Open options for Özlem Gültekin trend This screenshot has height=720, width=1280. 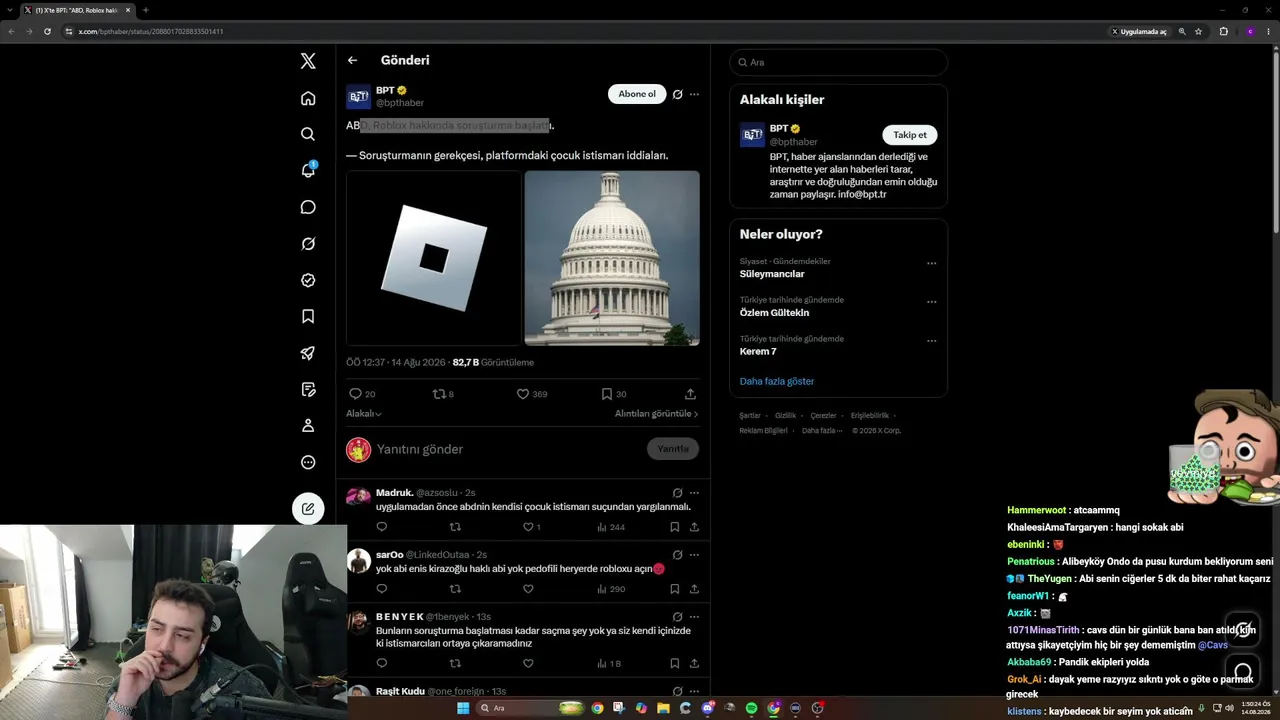coord(931,302)
